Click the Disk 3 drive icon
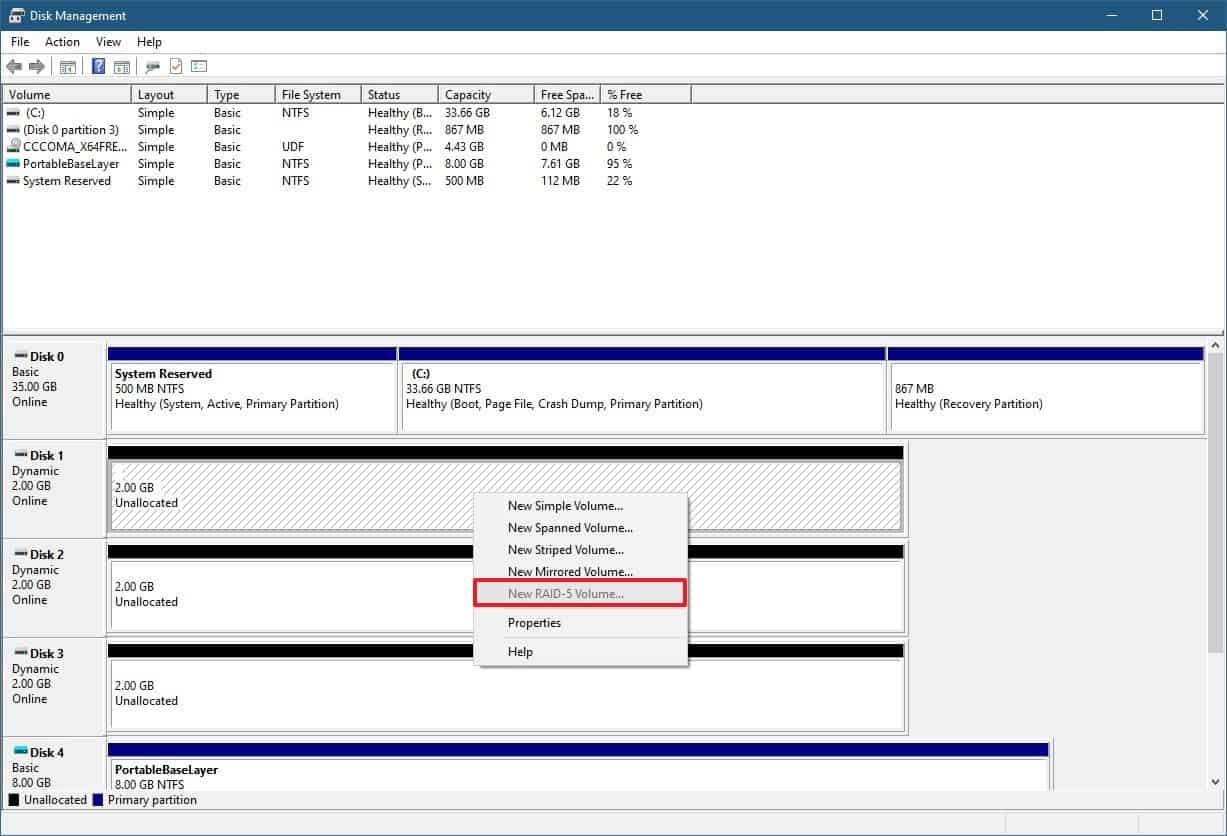The width and height of the screenshot is (1227, 836). (x=19, y=653)
